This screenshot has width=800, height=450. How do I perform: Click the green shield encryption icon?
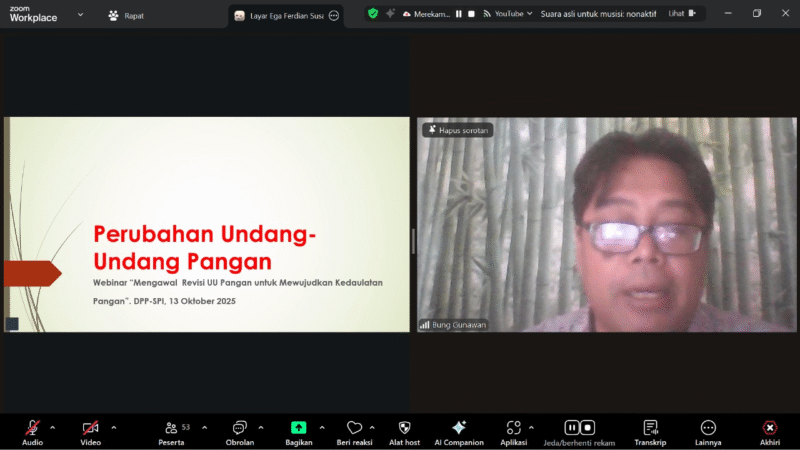tap(373, 14)
